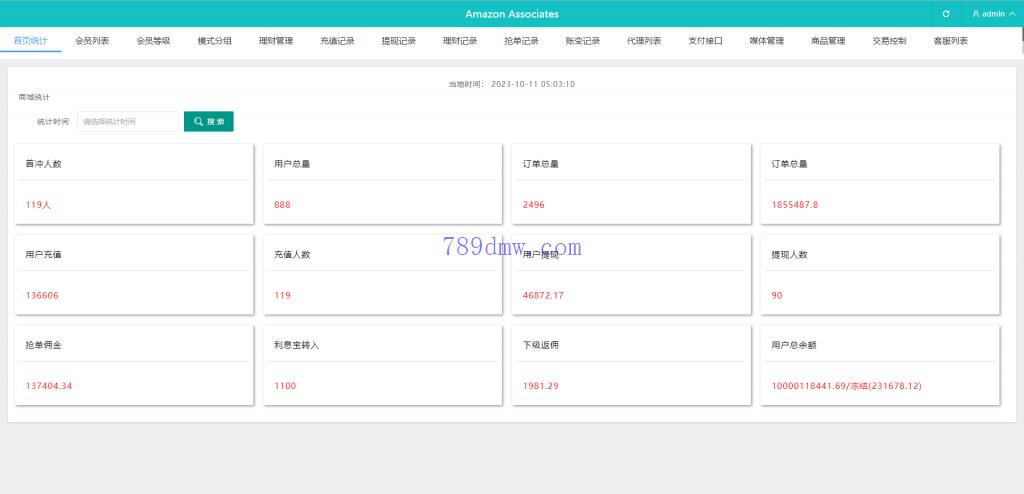Switch to the 商品管理 tab
This screenshot has height=494, width=1024.
[828, 41]
